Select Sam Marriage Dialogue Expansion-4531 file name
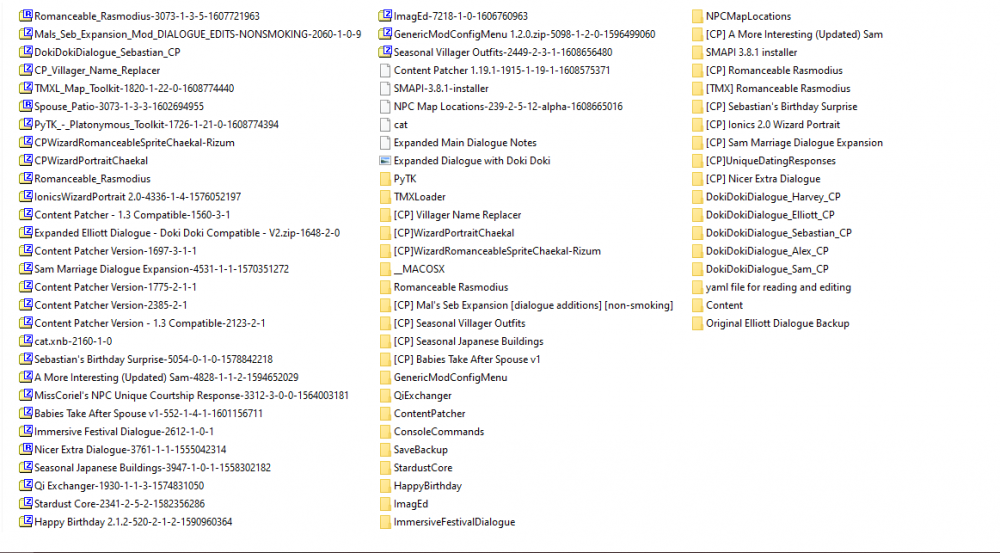 161,269
